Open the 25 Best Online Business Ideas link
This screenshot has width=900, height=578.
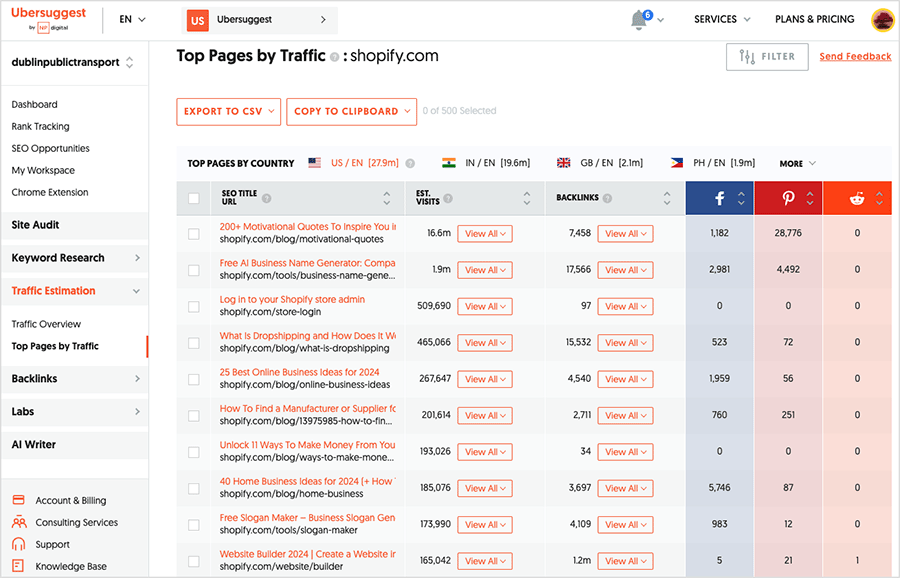299,372
